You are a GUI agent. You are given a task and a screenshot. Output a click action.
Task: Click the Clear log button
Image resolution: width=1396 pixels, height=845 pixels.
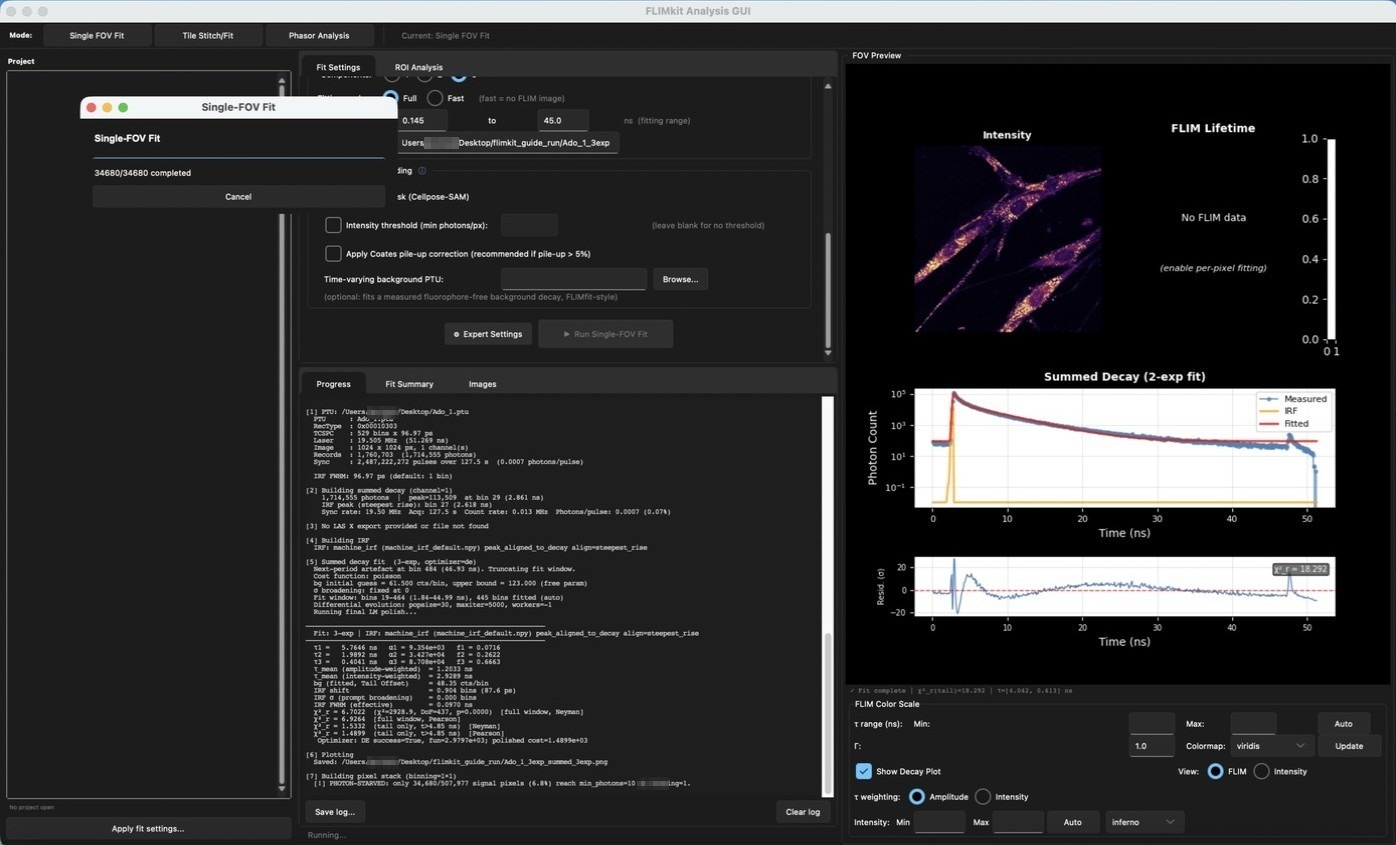pyautogui.click(x=803, y=812)
